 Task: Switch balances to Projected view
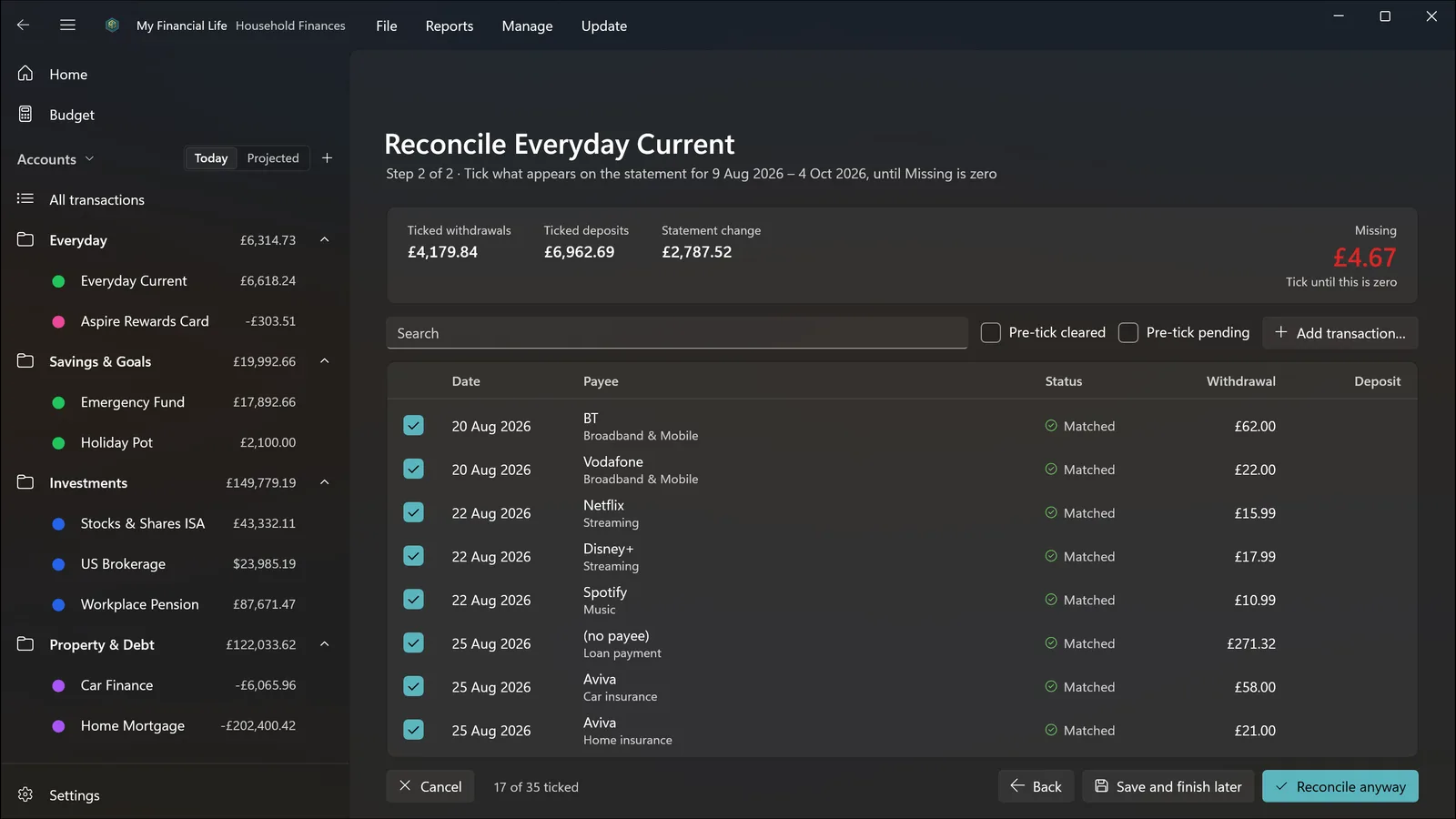[x=273, y=158]
